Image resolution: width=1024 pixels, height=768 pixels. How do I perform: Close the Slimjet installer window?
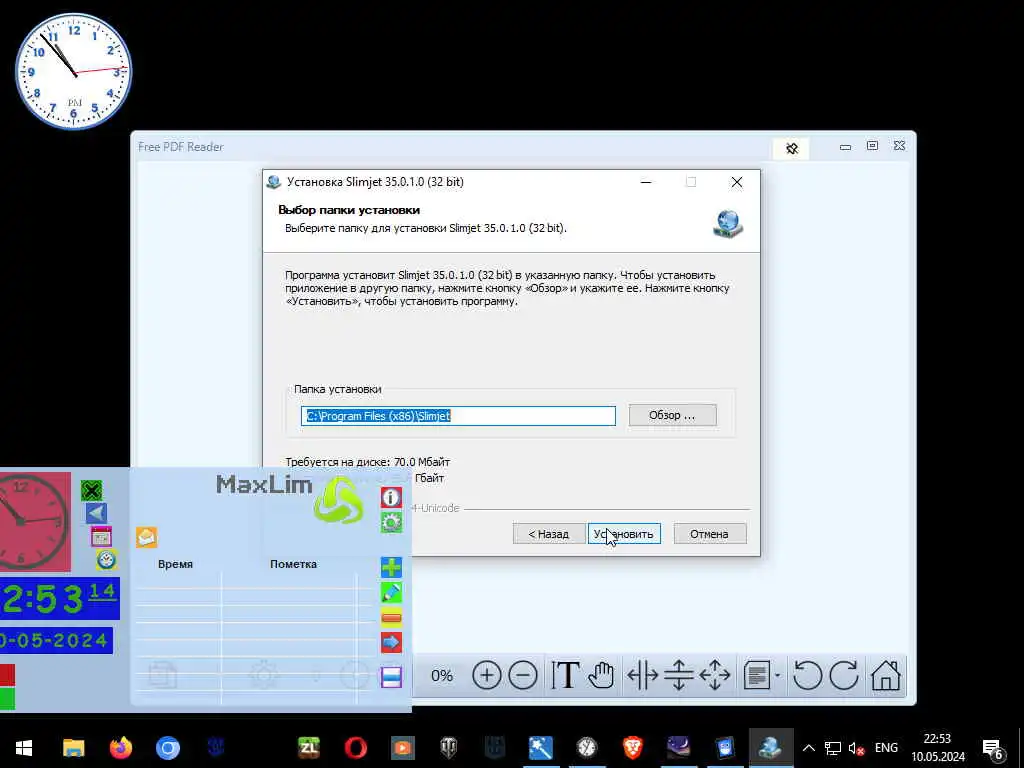click(737, 182)
